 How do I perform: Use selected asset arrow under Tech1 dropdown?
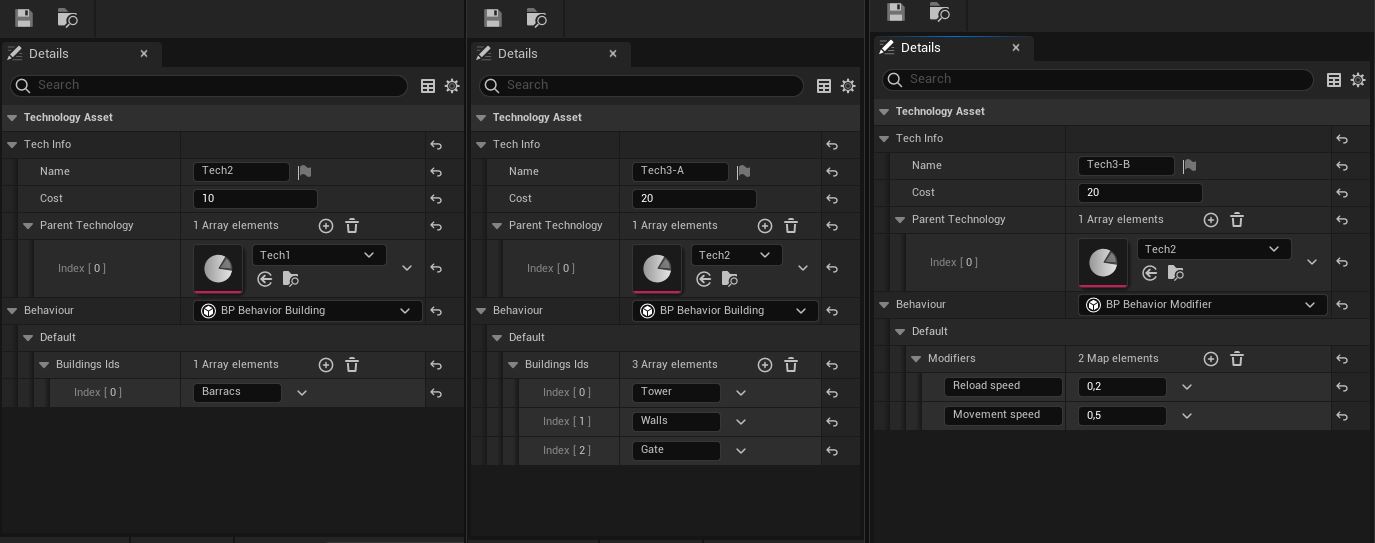coord(265,279)
